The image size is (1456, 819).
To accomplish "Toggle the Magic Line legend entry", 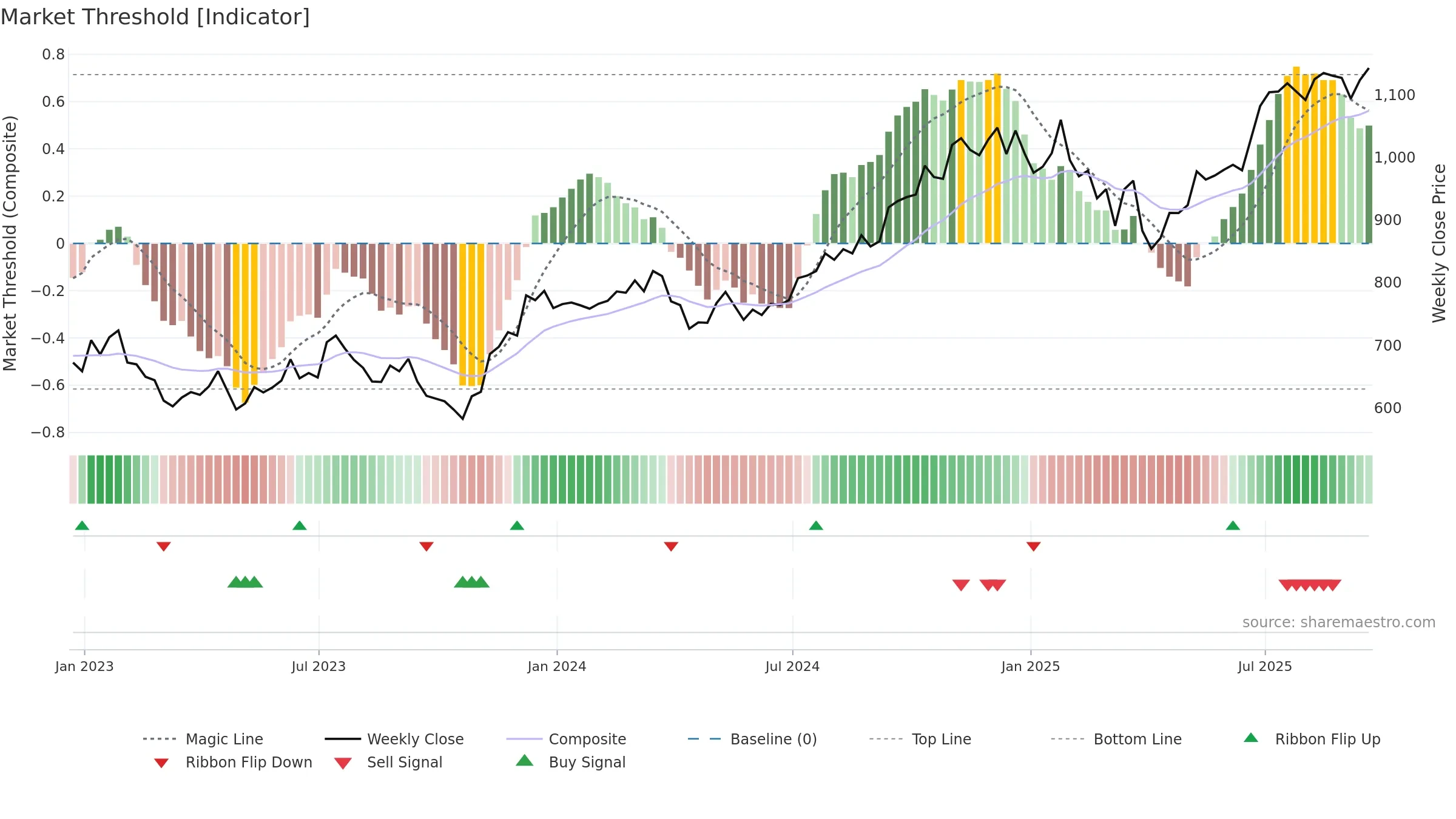I will (x=203, y=739).
